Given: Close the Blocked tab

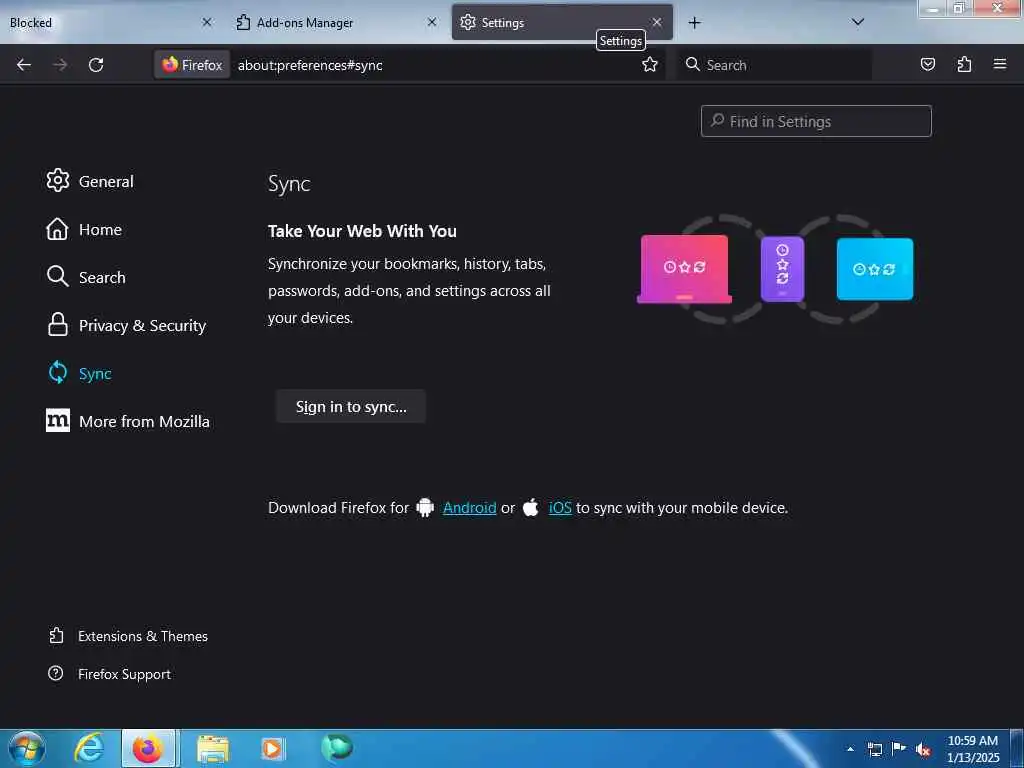Looking at the screenshot, I should tap(206, 22).
